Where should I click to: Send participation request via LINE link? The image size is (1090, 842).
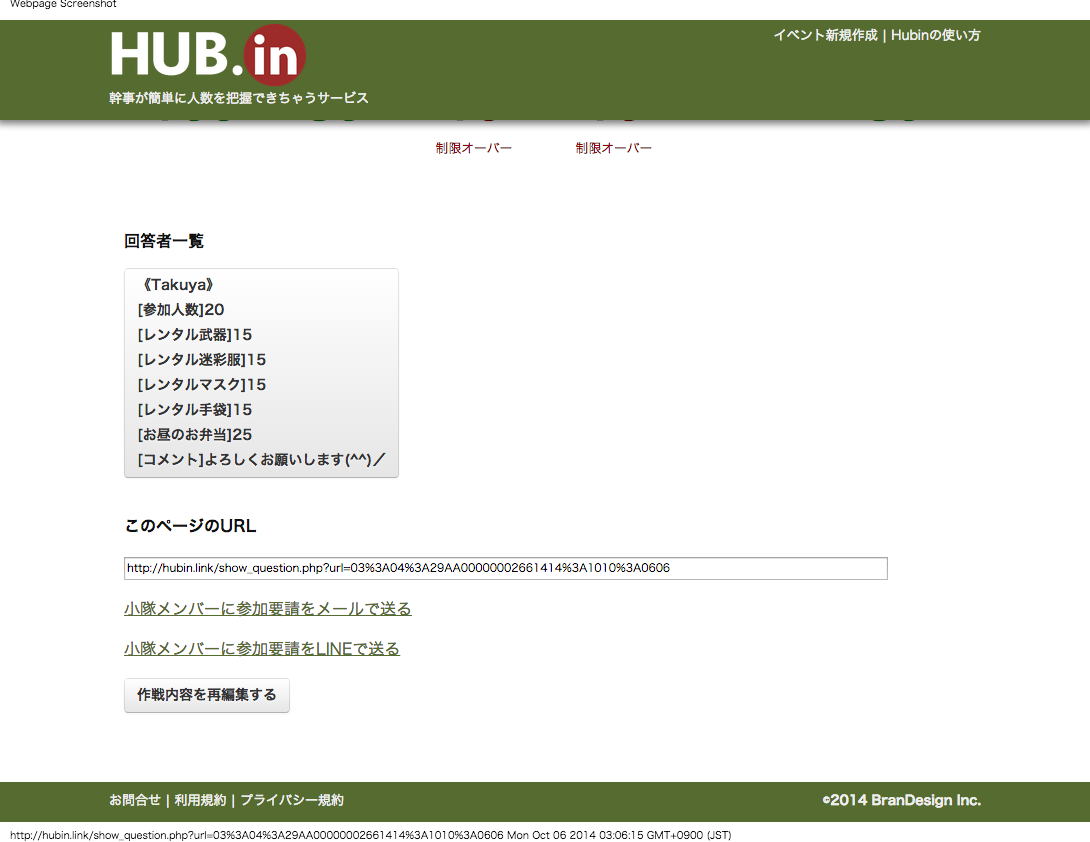click(x=261, y=649)
